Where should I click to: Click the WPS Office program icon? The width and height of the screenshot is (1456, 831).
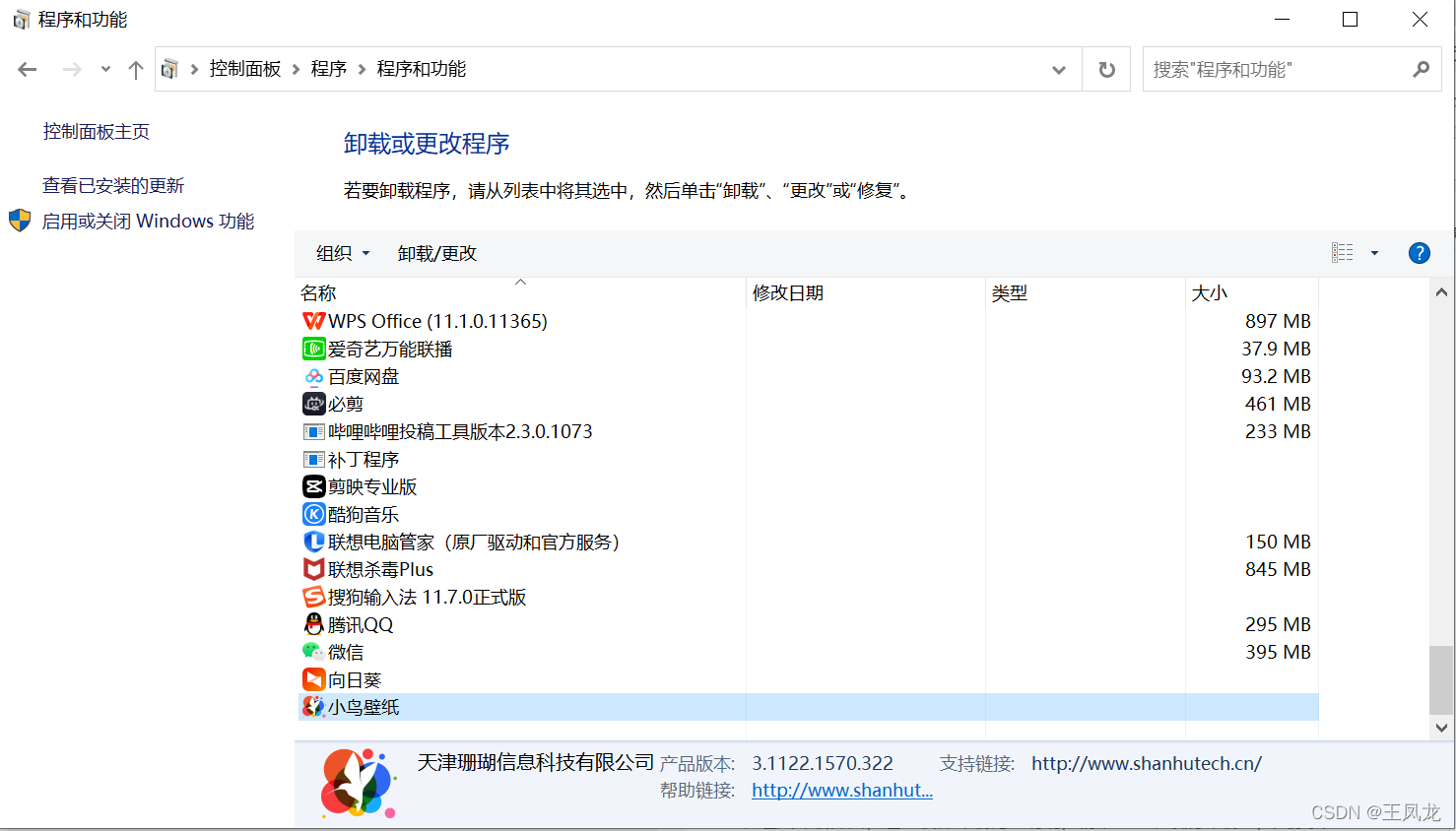[313, 321]
